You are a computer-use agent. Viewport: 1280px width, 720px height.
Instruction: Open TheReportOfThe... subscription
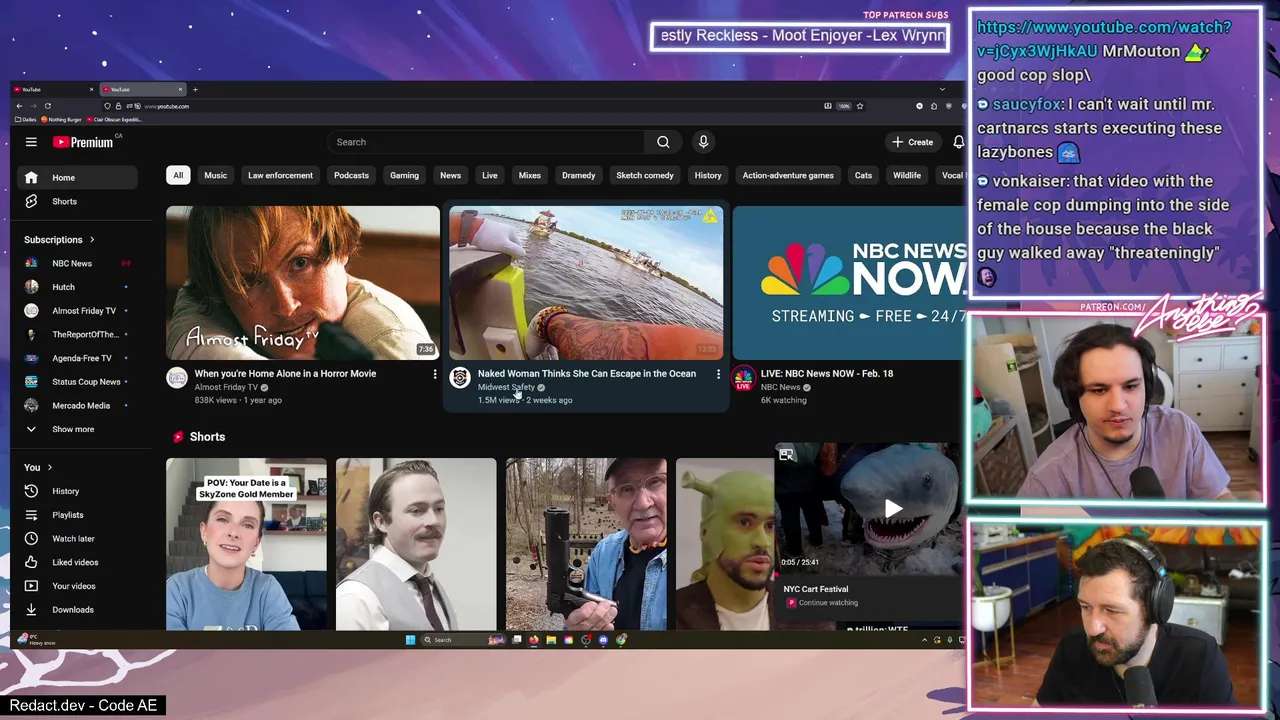pyautogui.click(x=77, y=334)
